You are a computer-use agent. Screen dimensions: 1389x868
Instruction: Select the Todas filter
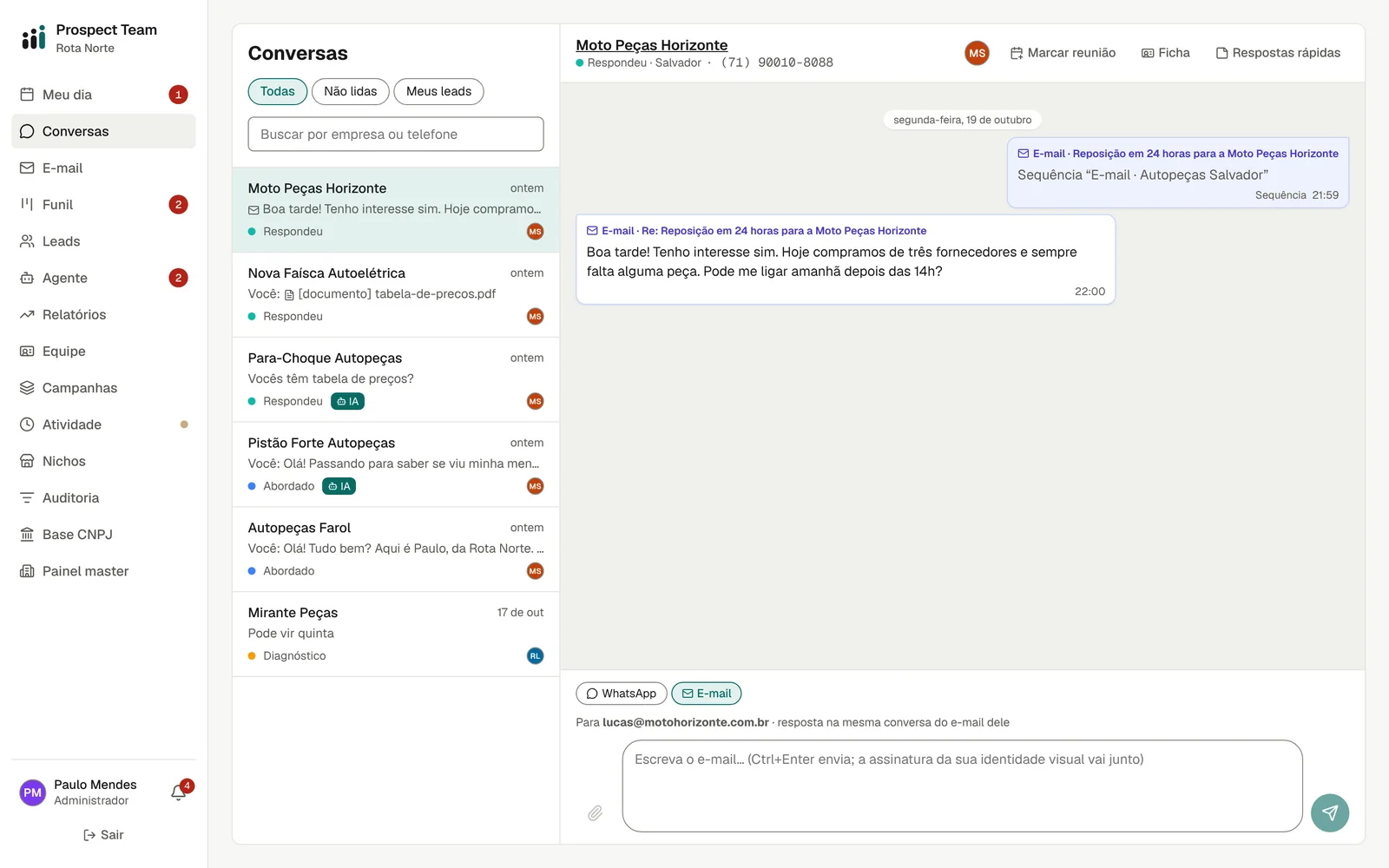(278, 91)
